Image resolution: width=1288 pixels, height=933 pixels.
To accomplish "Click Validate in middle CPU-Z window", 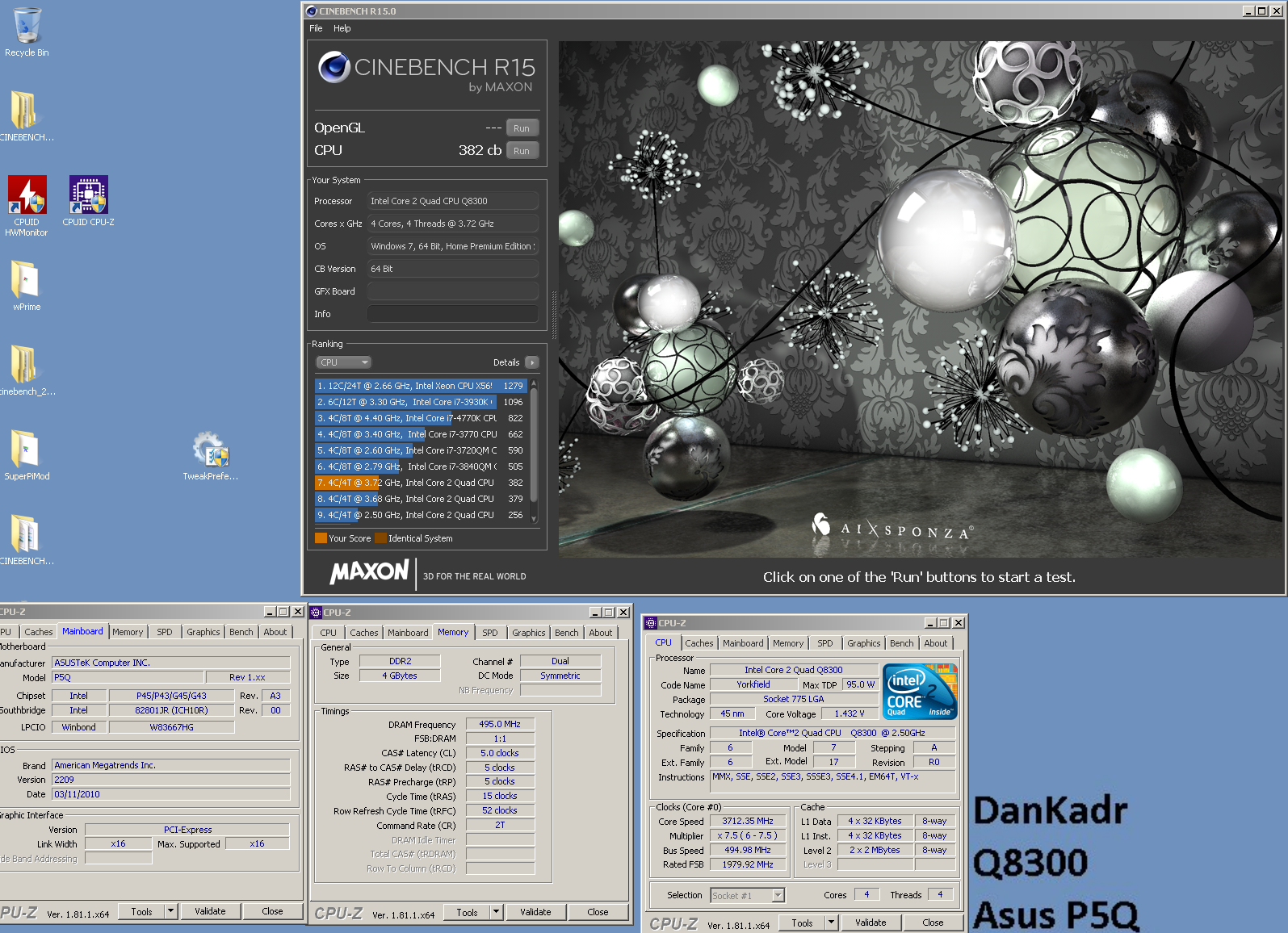I will [x=535, y=912].
